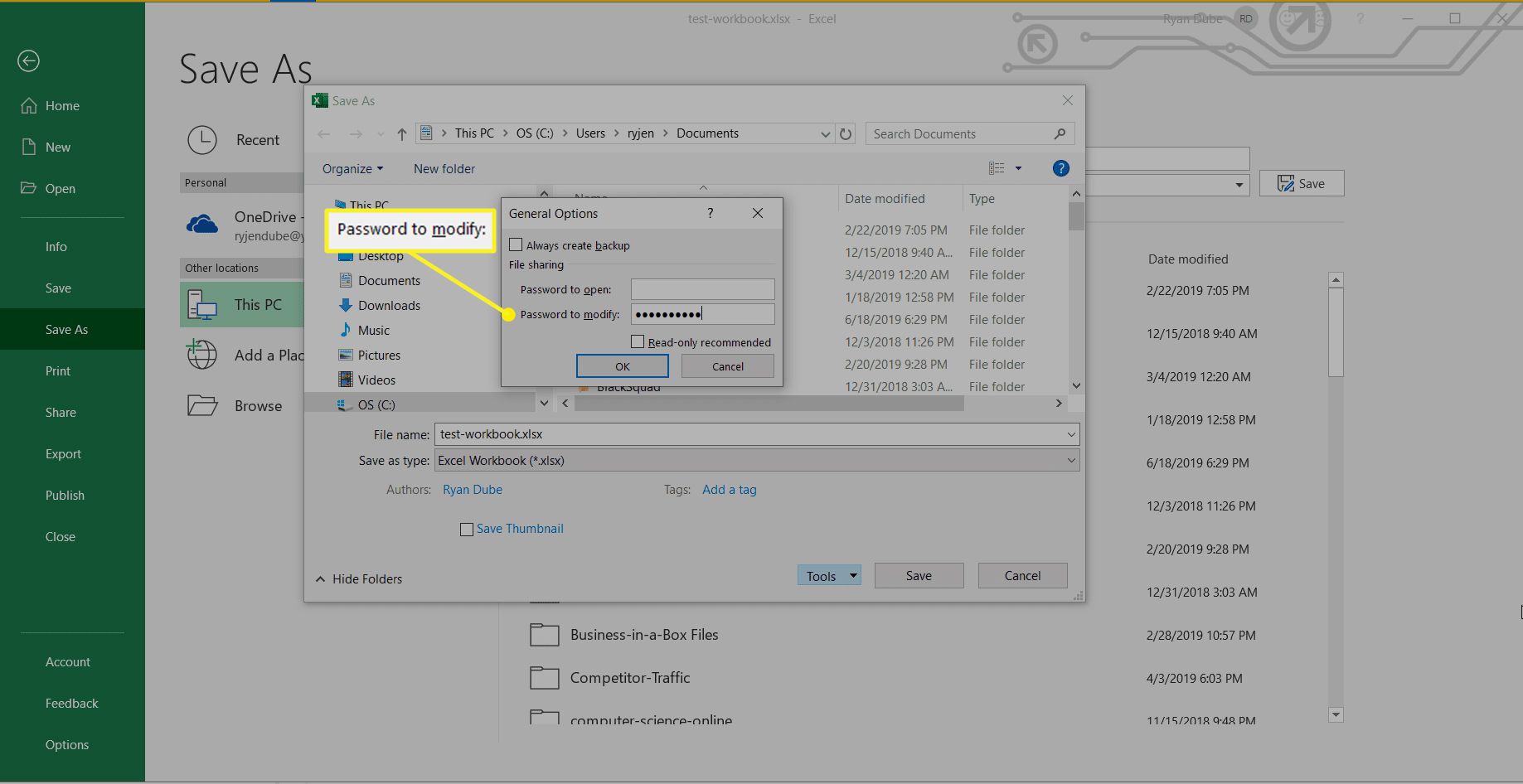Click the Business-in-a-Box Files folder icon
1523x784 pixels.
pyautogui.click(x=544, y=635)
